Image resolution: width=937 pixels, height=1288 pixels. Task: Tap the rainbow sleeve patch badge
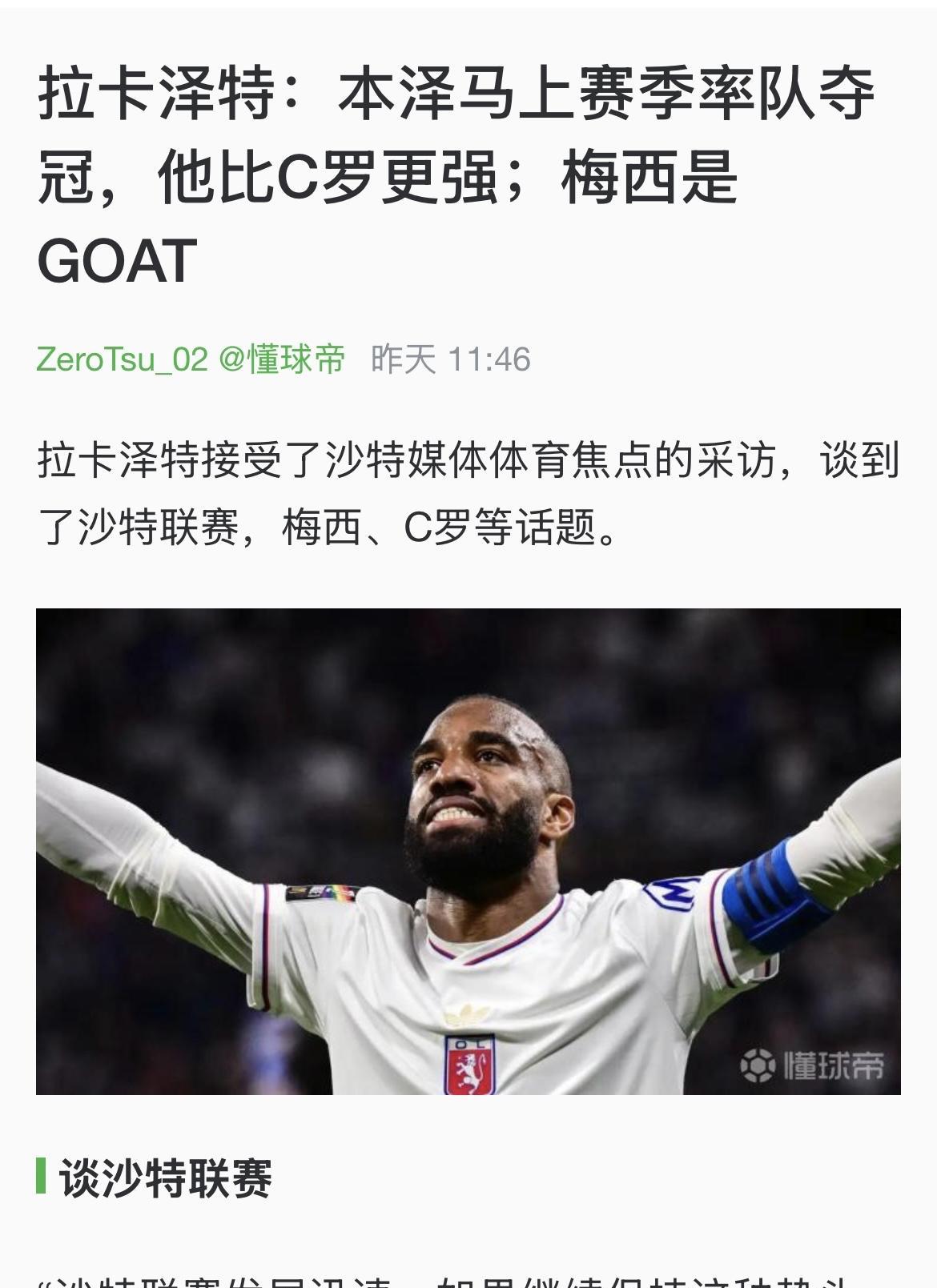320,892
